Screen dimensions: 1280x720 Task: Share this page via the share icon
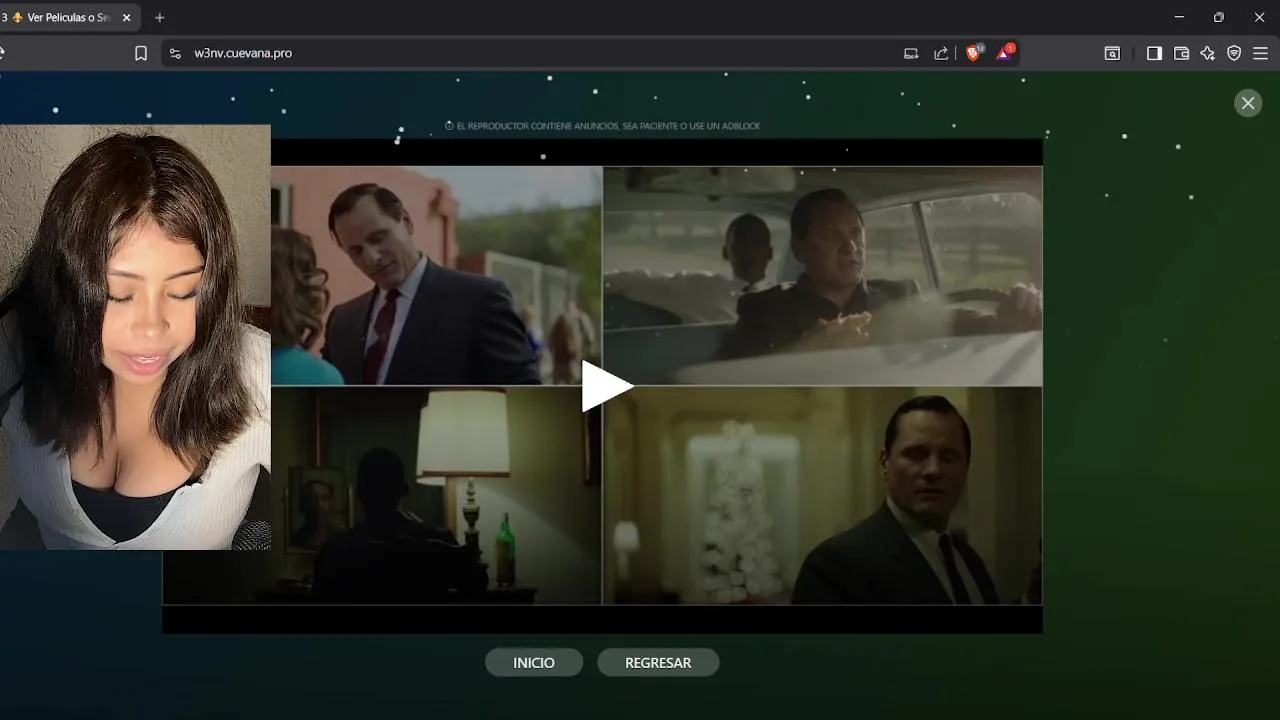[x=941, y=53]
